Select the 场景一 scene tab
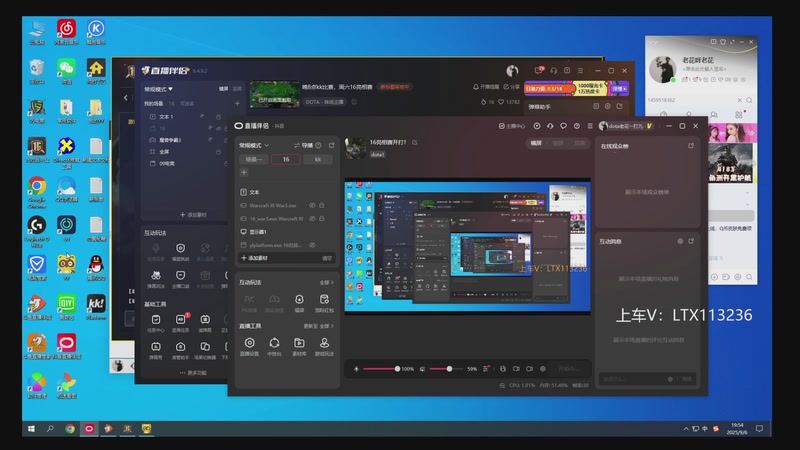Screen dimensions: 800x450 click(x=254, y=159)
